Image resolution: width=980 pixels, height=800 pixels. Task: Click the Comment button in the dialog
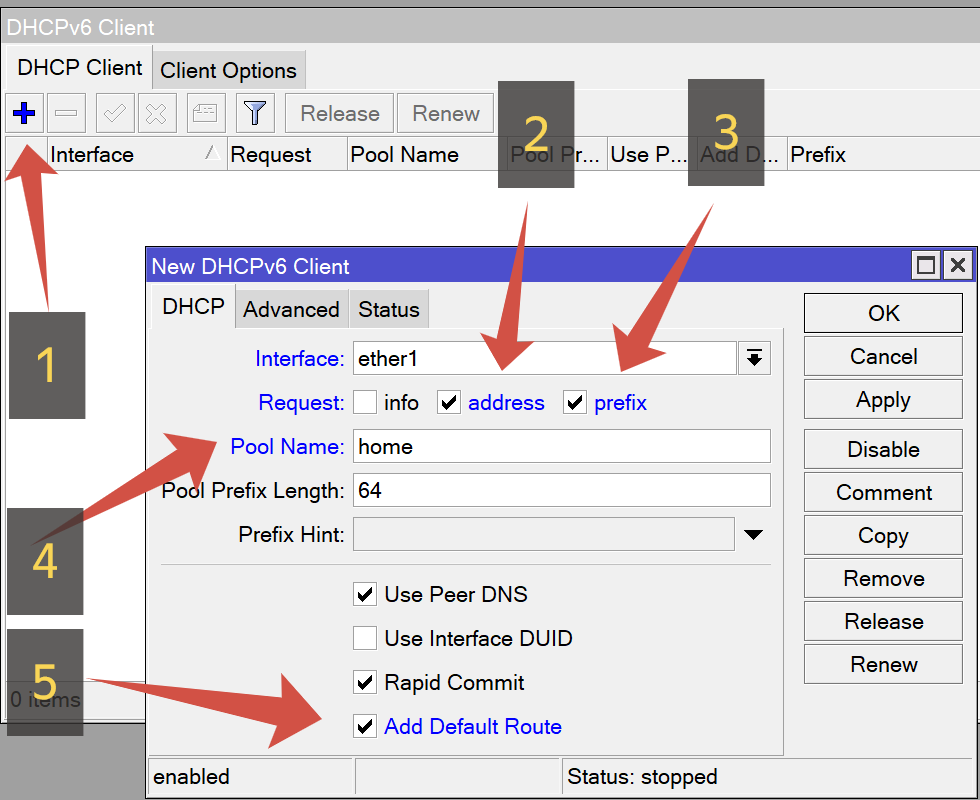point(883,492)
